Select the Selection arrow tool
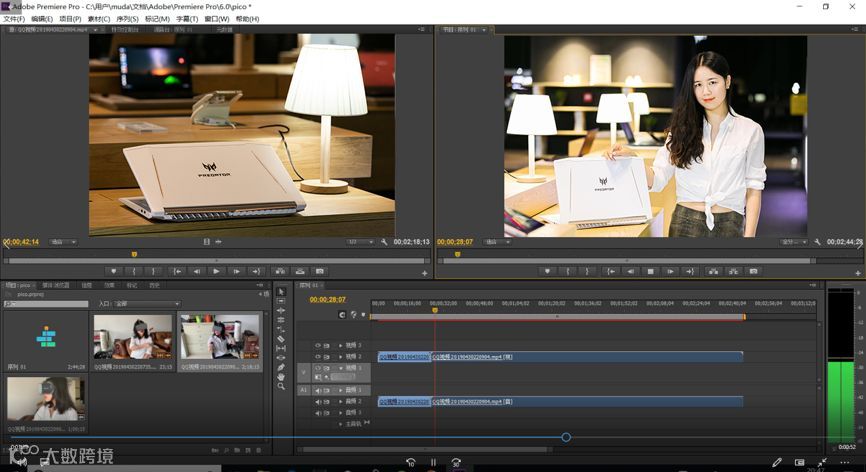 281,292
